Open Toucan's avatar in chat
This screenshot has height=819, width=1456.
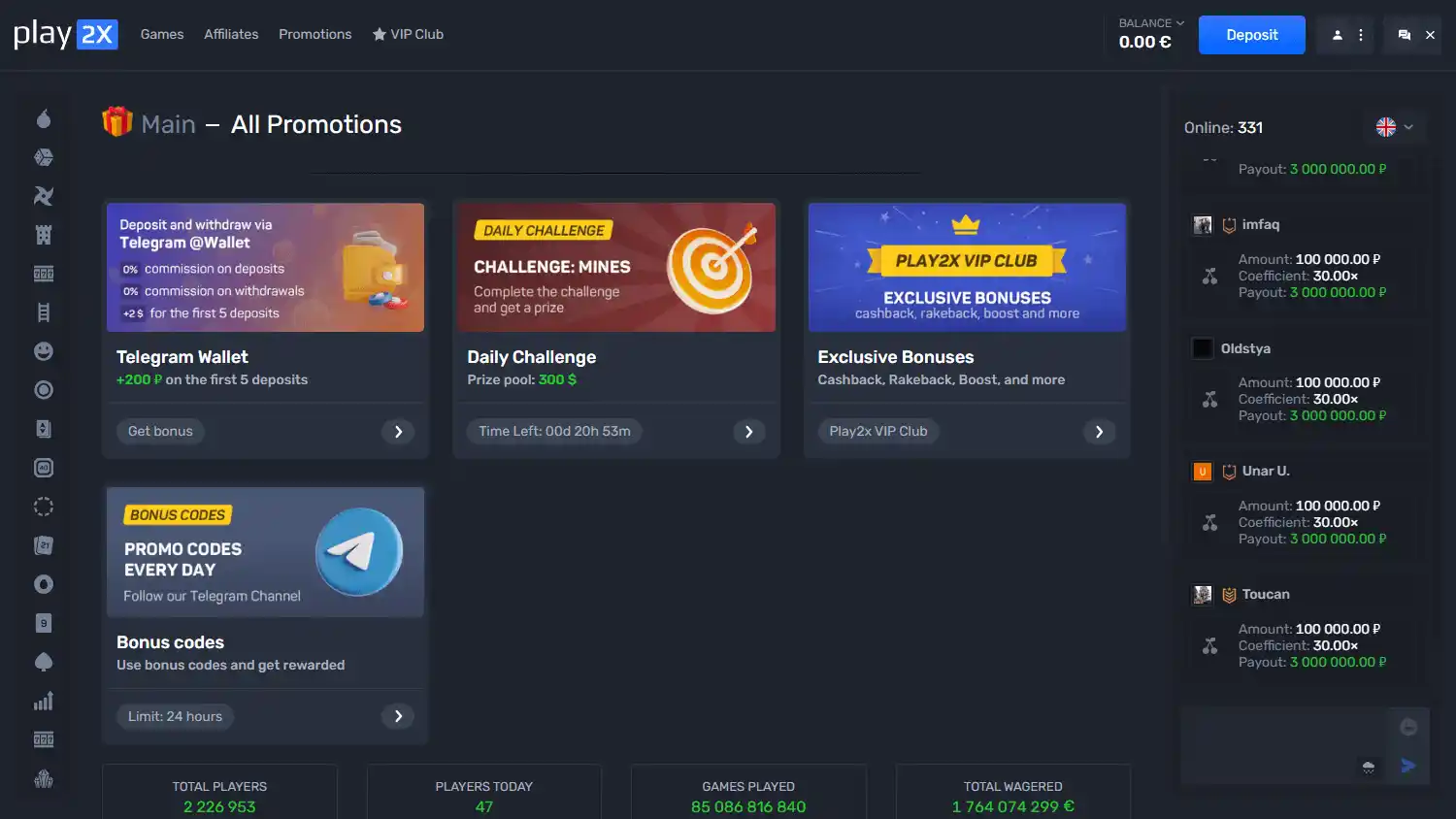tap(1202, 595)
